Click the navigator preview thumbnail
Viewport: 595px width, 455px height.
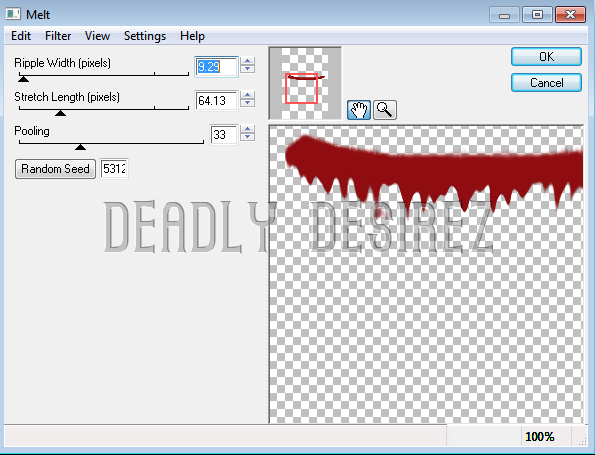[305, 83]
